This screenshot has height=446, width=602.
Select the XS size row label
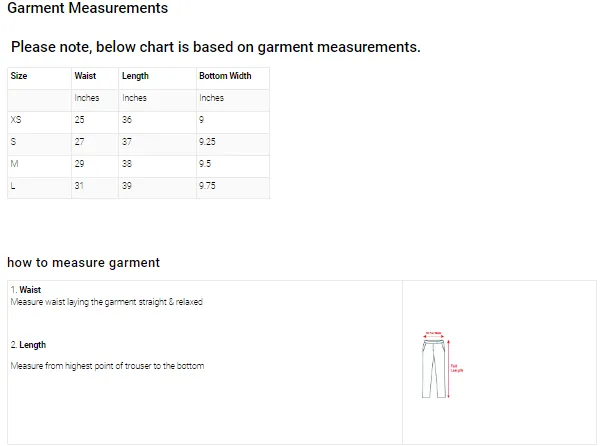click(x=16, y=120)
